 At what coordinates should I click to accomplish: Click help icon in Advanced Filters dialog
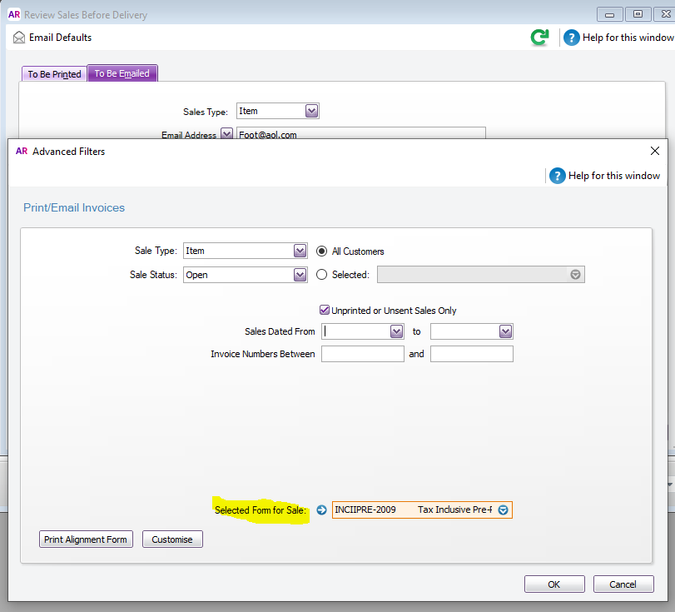point(557,175)
